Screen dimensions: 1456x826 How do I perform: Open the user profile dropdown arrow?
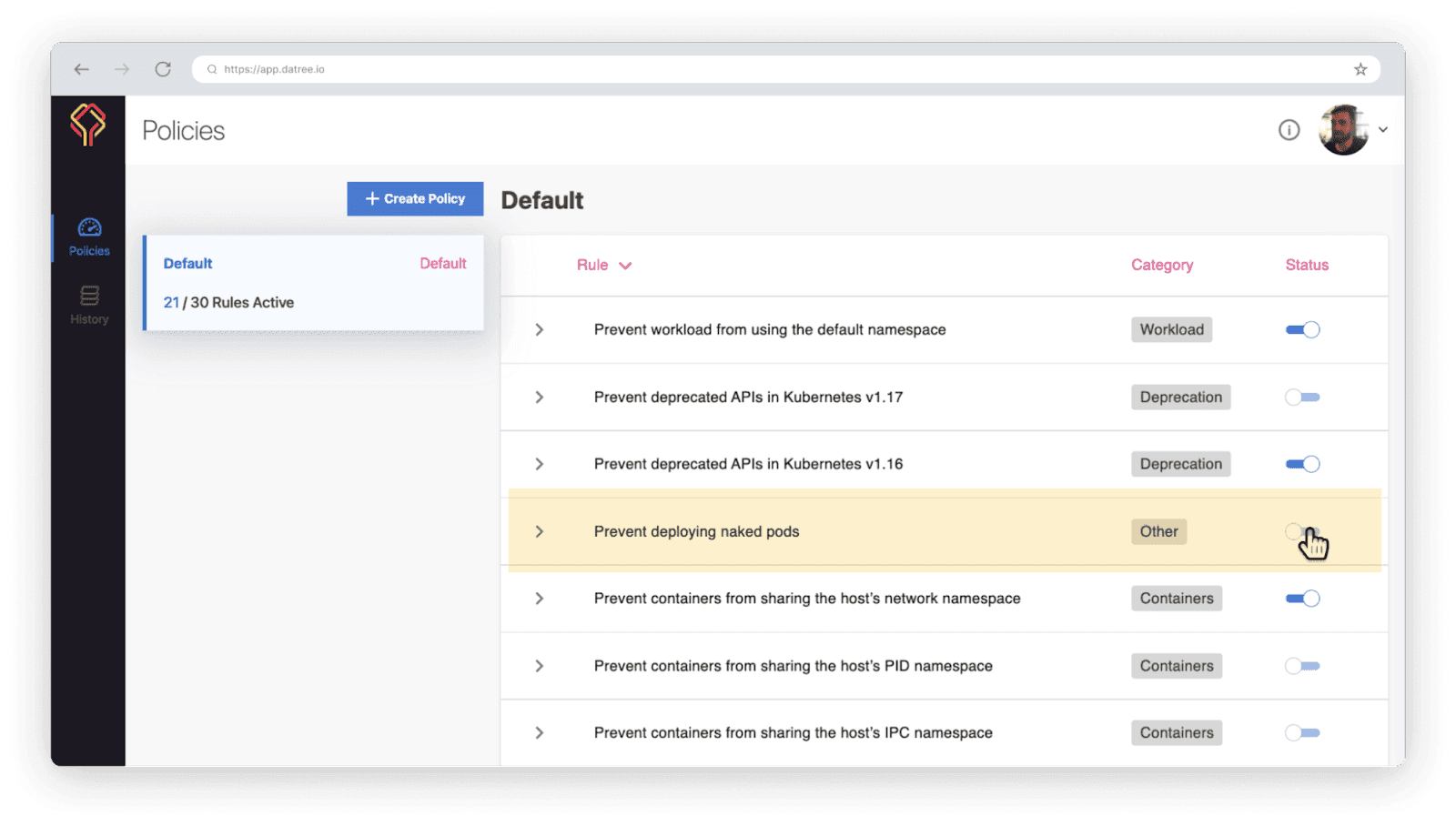click(x=1383, y=130)
